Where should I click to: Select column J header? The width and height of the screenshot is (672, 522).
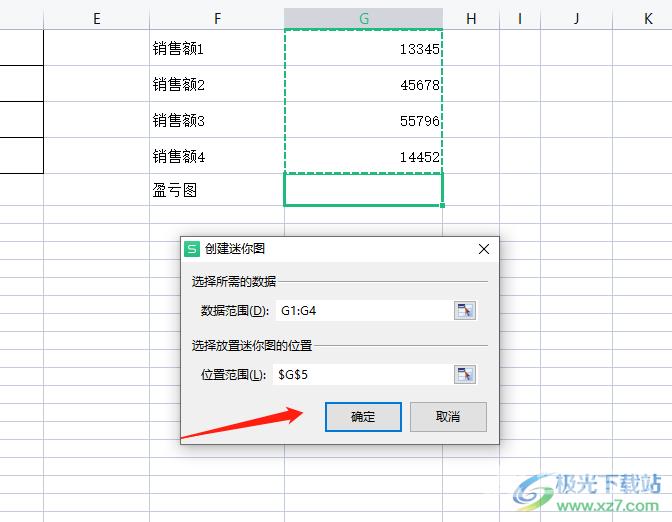[x=576, y=18]
